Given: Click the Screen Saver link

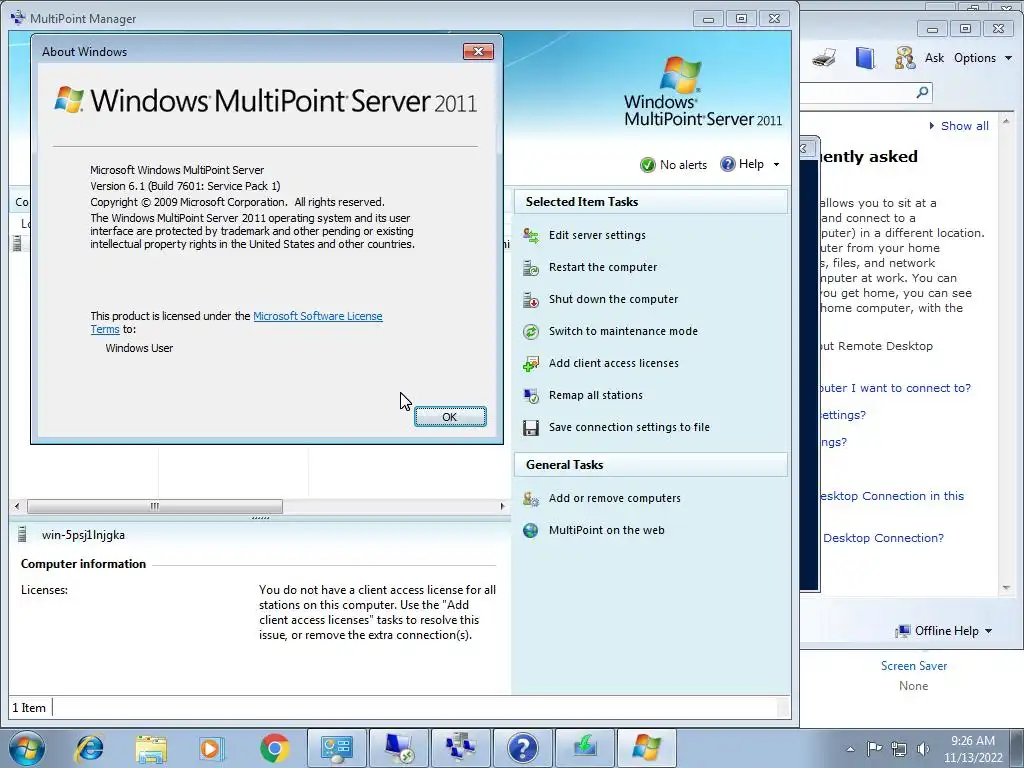Looking at the screenshot, I should [914, 666].
